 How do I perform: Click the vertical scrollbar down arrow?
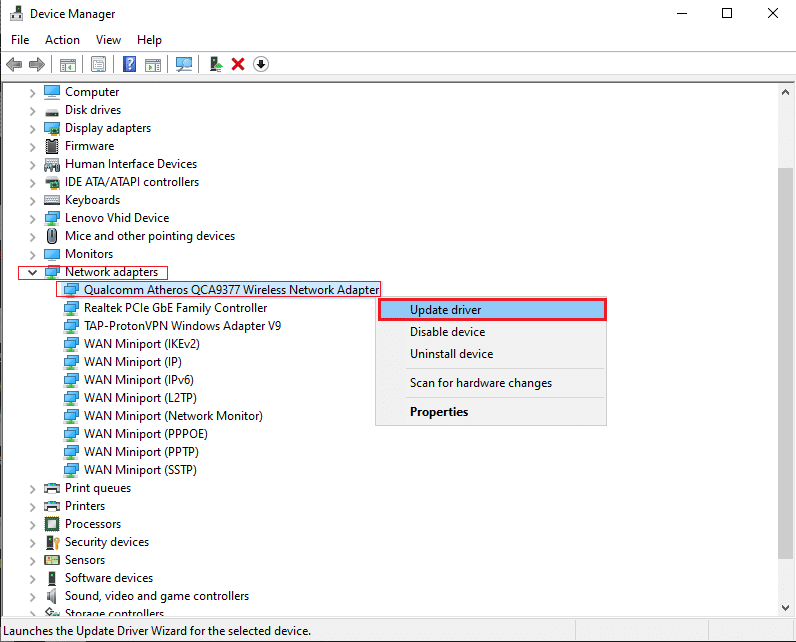tap(786, 608)
